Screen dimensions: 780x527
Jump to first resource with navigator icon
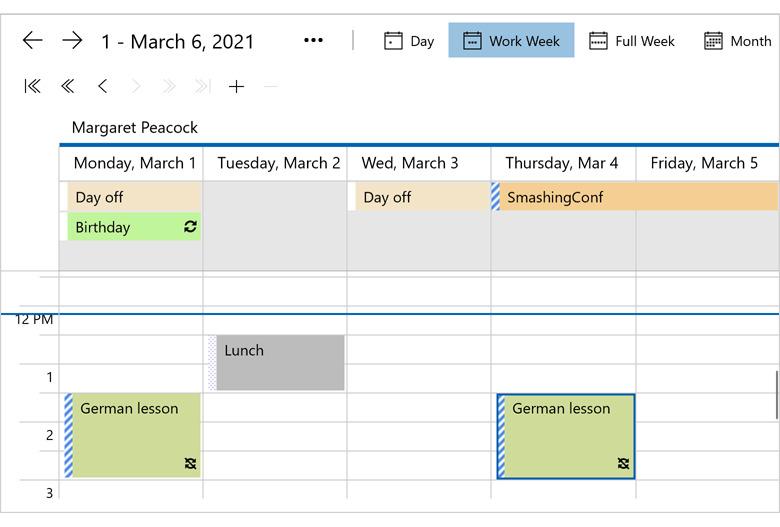pyautogui.click(x=33, y=87)
